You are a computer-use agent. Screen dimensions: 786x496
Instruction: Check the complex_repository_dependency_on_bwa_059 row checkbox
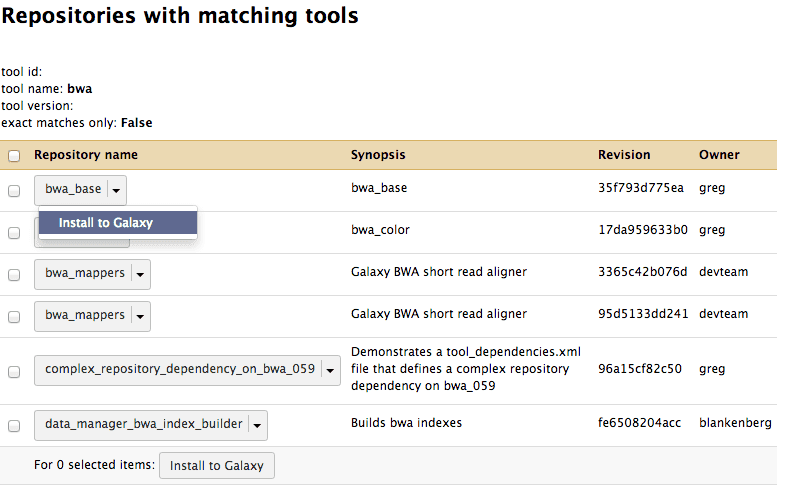click(14, 371)
